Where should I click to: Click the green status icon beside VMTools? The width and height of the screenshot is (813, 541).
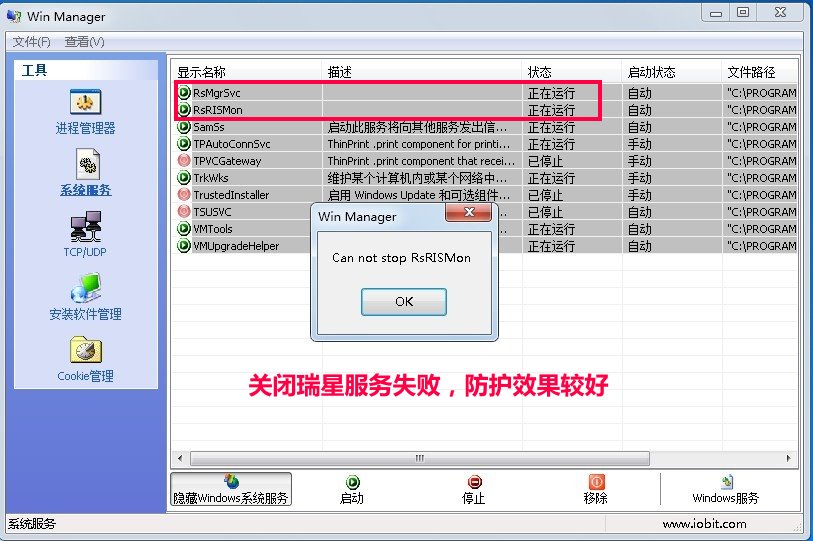[x=184, y=229]
